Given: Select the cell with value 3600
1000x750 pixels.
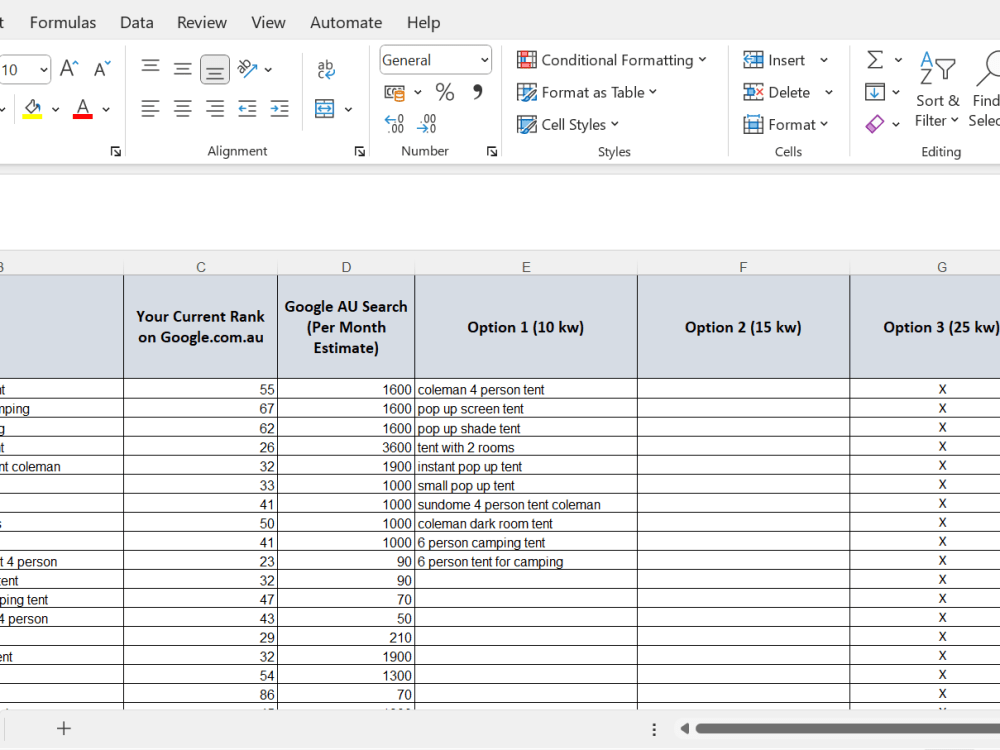Looking at the screenshot, I should pyautogui.click(x=346, y=447).
